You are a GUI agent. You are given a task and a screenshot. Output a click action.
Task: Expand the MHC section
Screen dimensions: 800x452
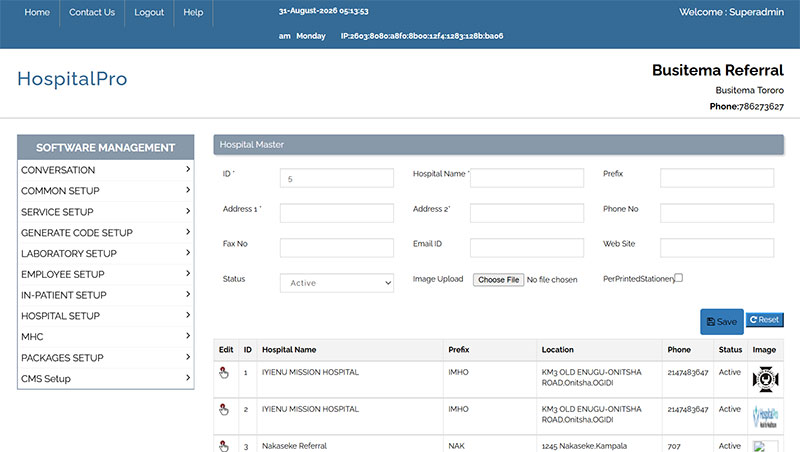106,337
